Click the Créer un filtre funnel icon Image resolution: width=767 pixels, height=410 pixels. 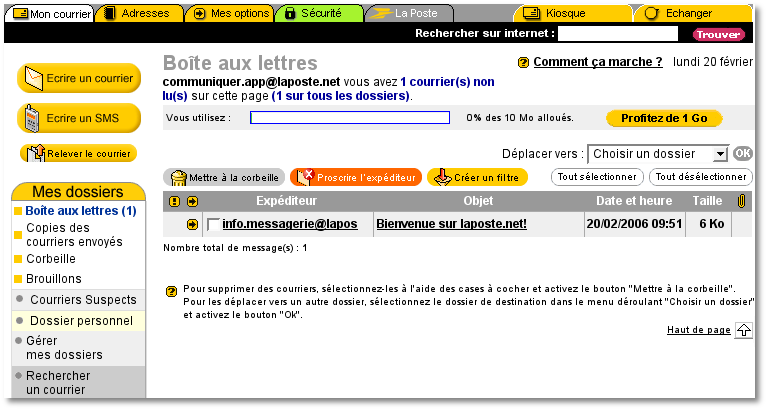[x=443, y=177]
